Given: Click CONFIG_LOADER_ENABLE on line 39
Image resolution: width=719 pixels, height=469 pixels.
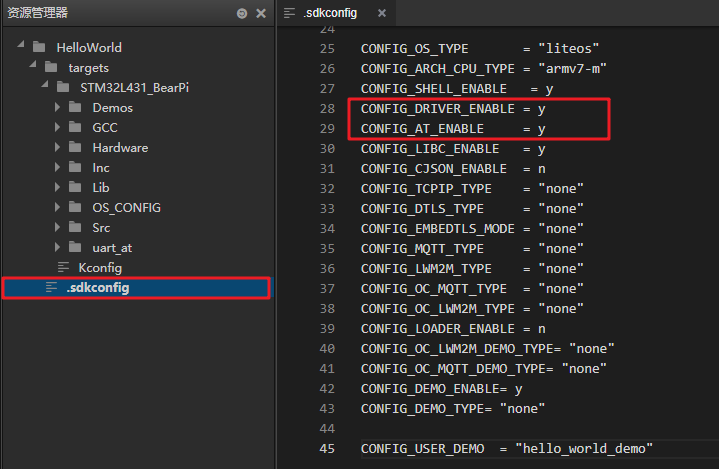Looking at the screenshot, I should [437, 329].
